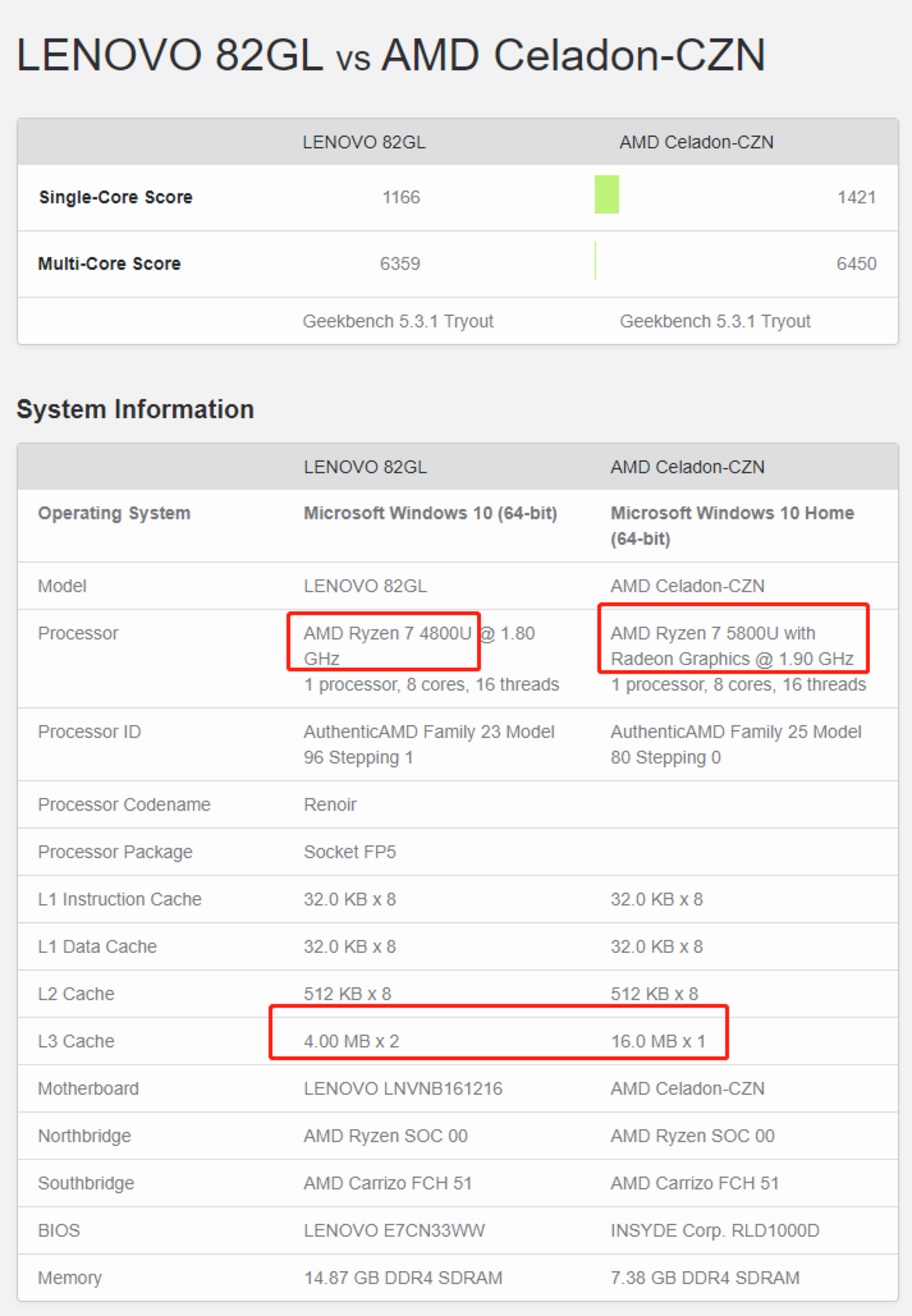
Task: Click 512 KB x 8 under LENOVO column
Action: tap(347, 994)
